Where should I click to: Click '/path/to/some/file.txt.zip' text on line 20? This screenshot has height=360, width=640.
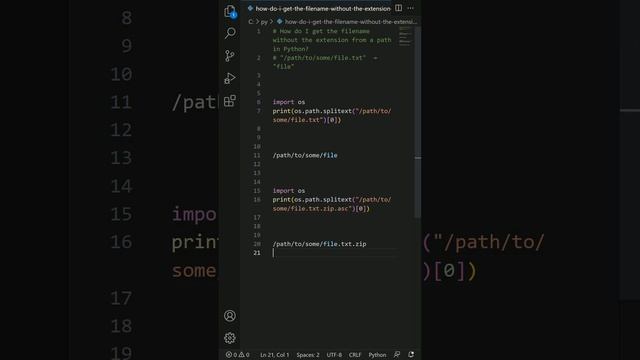pyautogui.click(x=319, y=244)
